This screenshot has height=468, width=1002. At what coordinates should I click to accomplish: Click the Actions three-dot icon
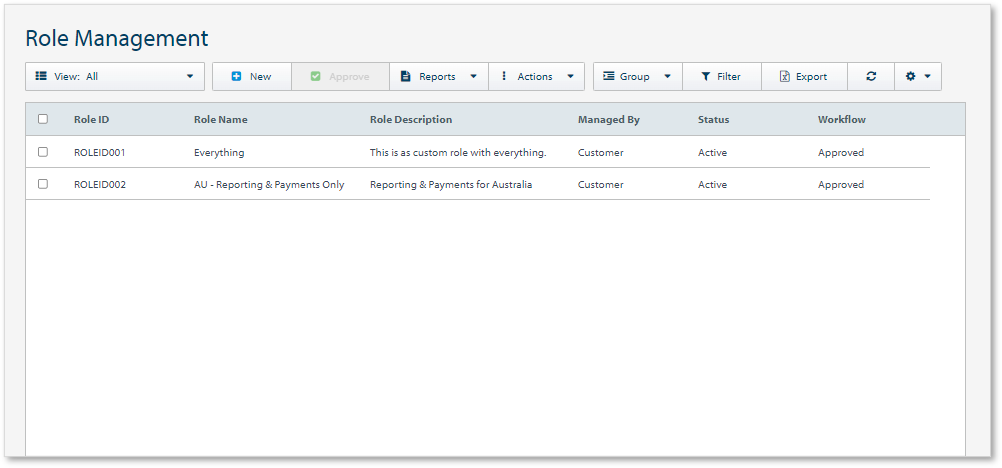click(504, 77)
